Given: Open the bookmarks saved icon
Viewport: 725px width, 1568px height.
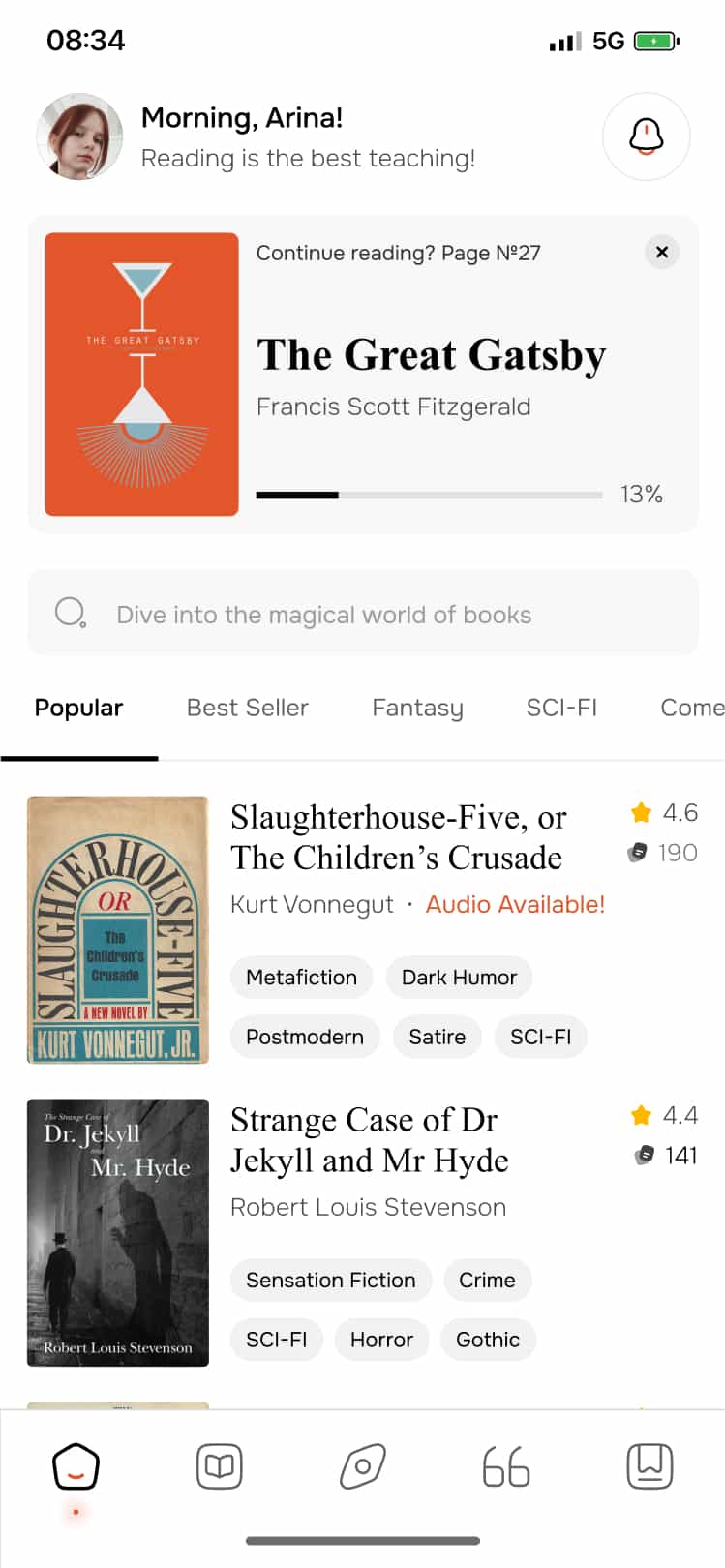Looking at the screenshot, I should [x=649, y=1467].
